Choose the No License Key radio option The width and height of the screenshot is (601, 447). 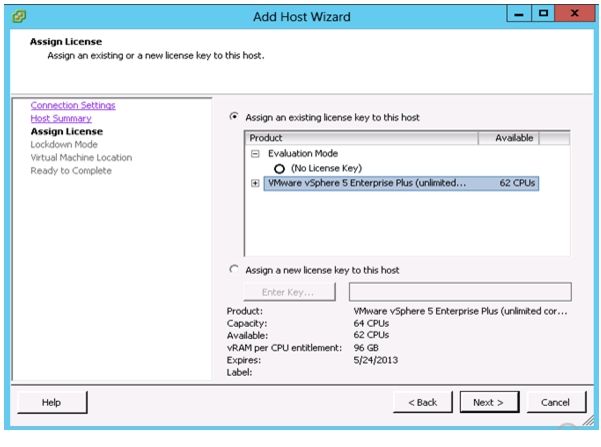coord(279,168)
